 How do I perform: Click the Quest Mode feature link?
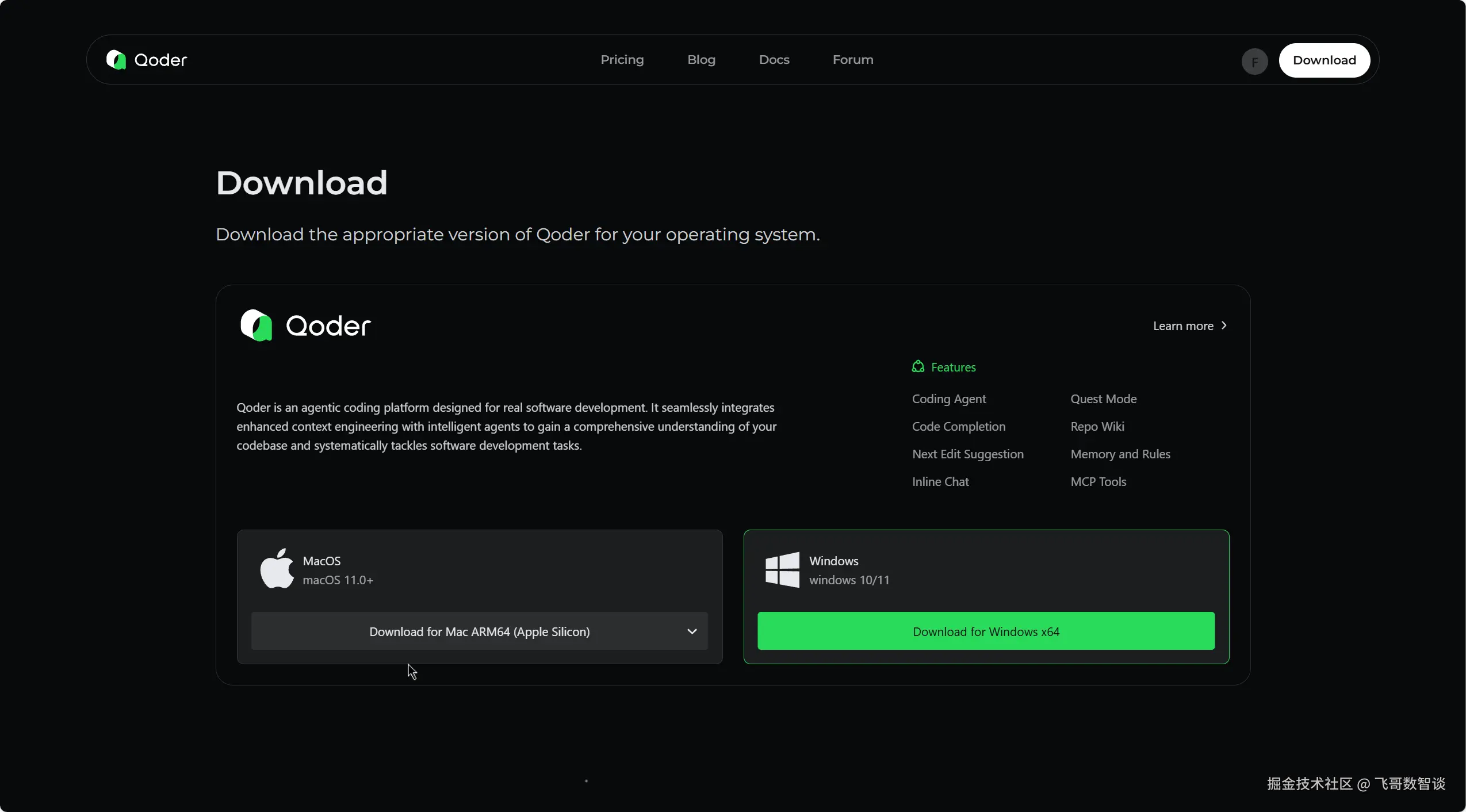click(x=1103, y=399)
